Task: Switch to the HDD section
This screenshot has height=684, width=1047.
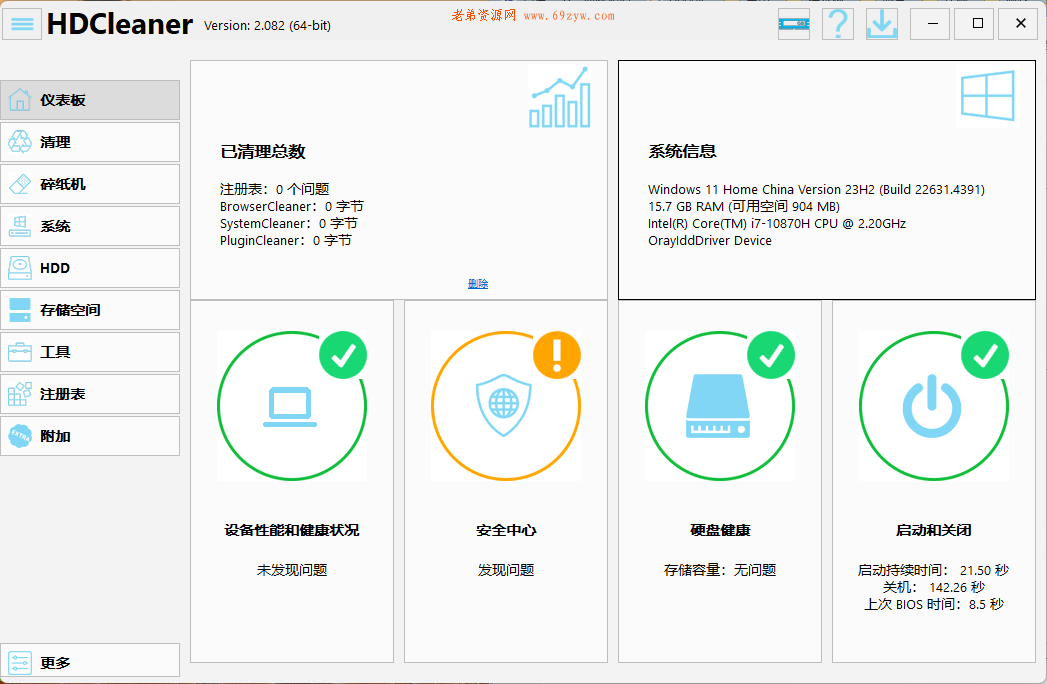Action: pyautogui.click(x=90, y=269)
